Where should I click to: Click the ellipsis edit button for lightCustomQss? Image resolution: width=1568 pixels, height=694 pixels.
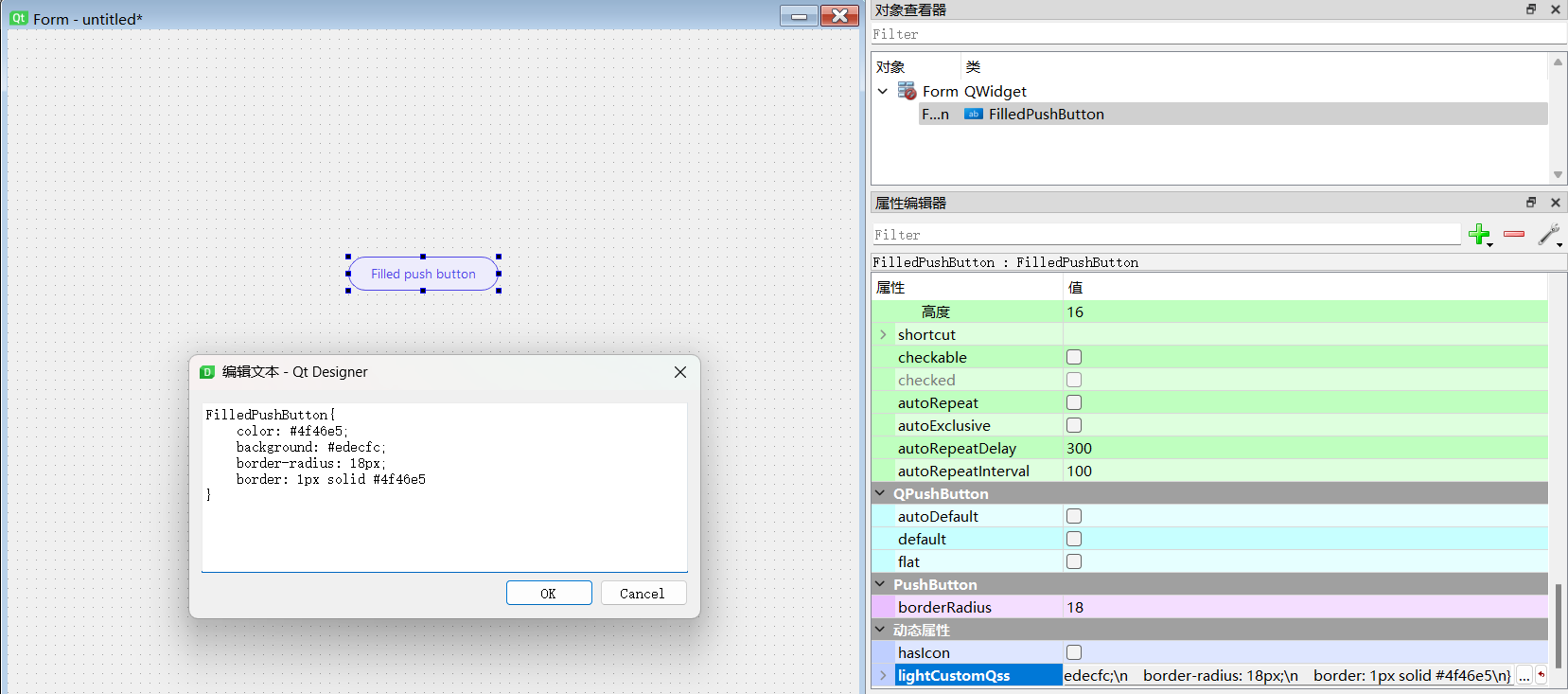tap(1524, 676)
